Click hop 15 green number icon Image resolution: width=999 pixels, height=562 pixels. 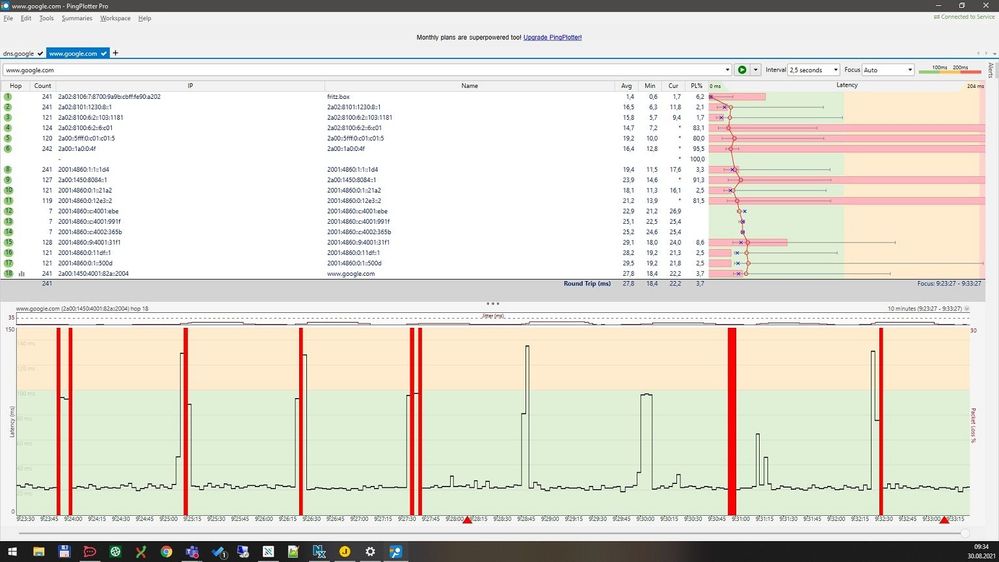[x=8, y=242]
